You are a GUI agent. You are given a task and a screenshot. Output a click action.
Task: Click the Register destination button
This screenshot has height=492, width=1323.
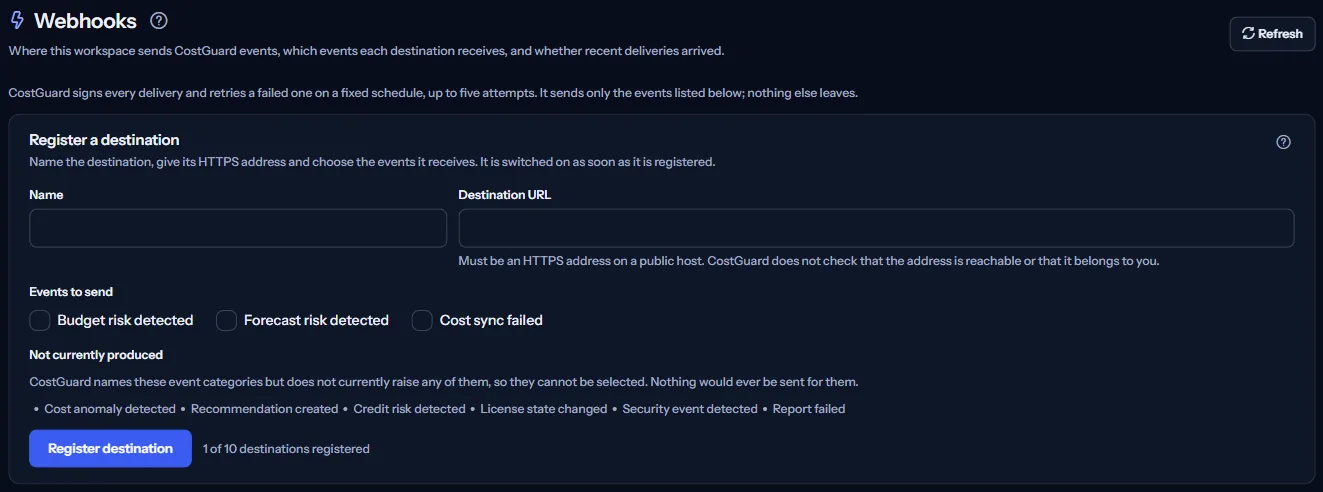pyautogui.click(x=110, y=448)
